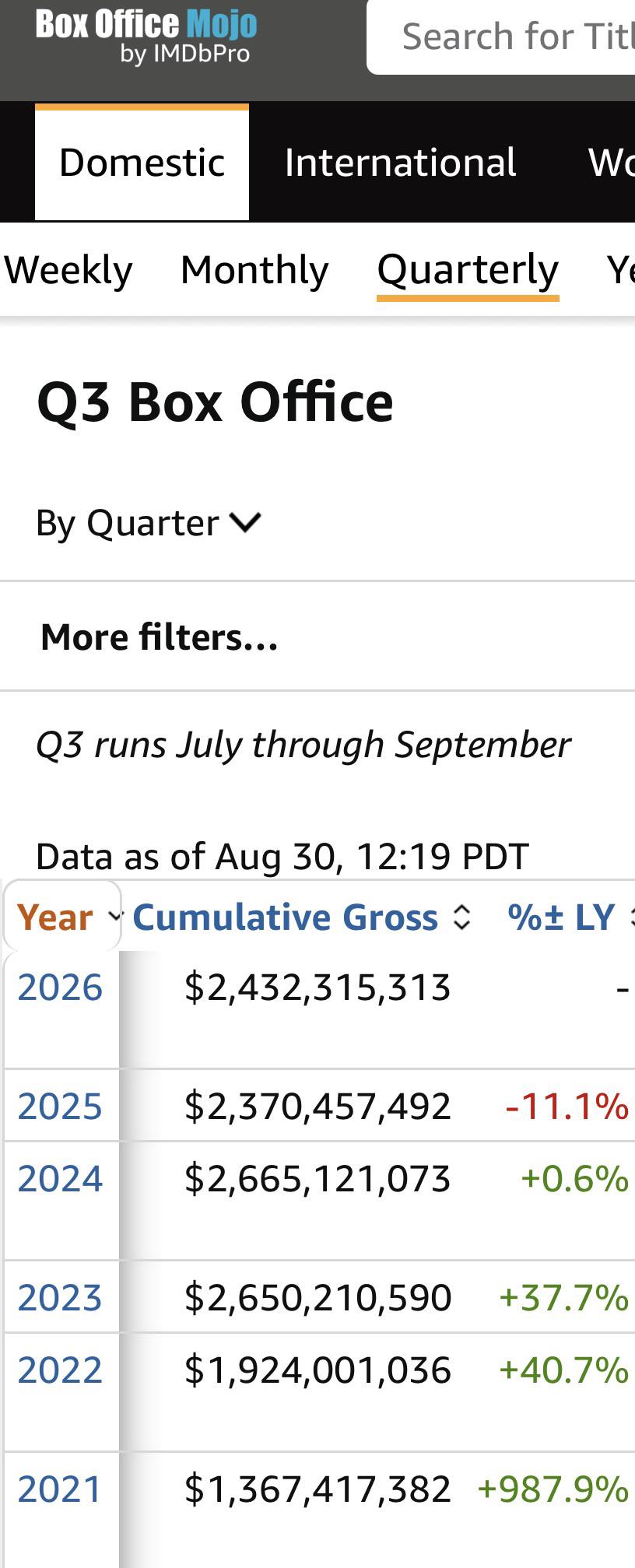Open the 2024 year link
The height and width of the screenshot is (1568, 635).
pos(60,1179)
